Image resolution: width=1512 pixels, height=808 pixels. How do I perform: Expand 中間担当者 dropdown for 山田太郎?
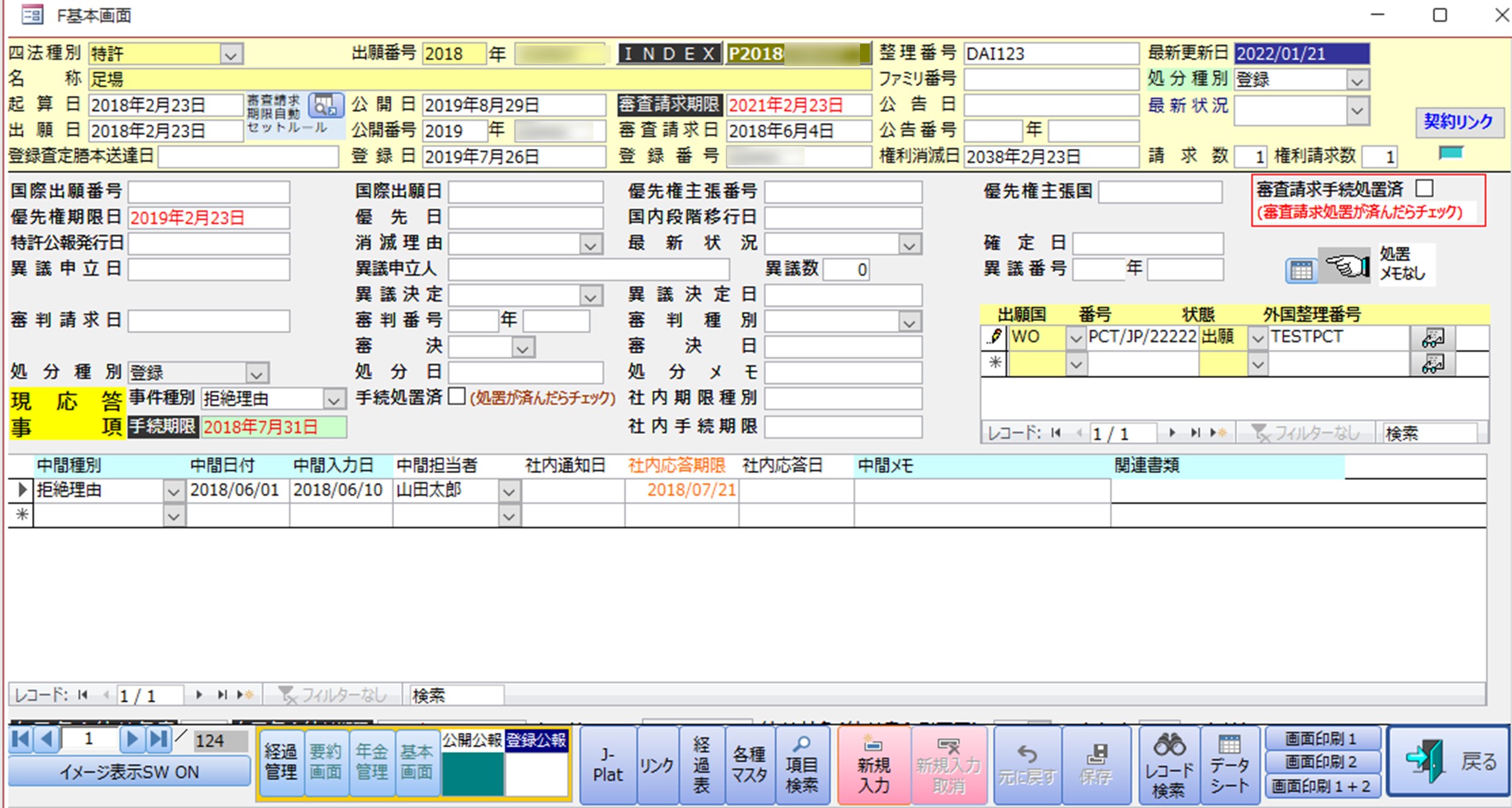[x=509, y=491]
